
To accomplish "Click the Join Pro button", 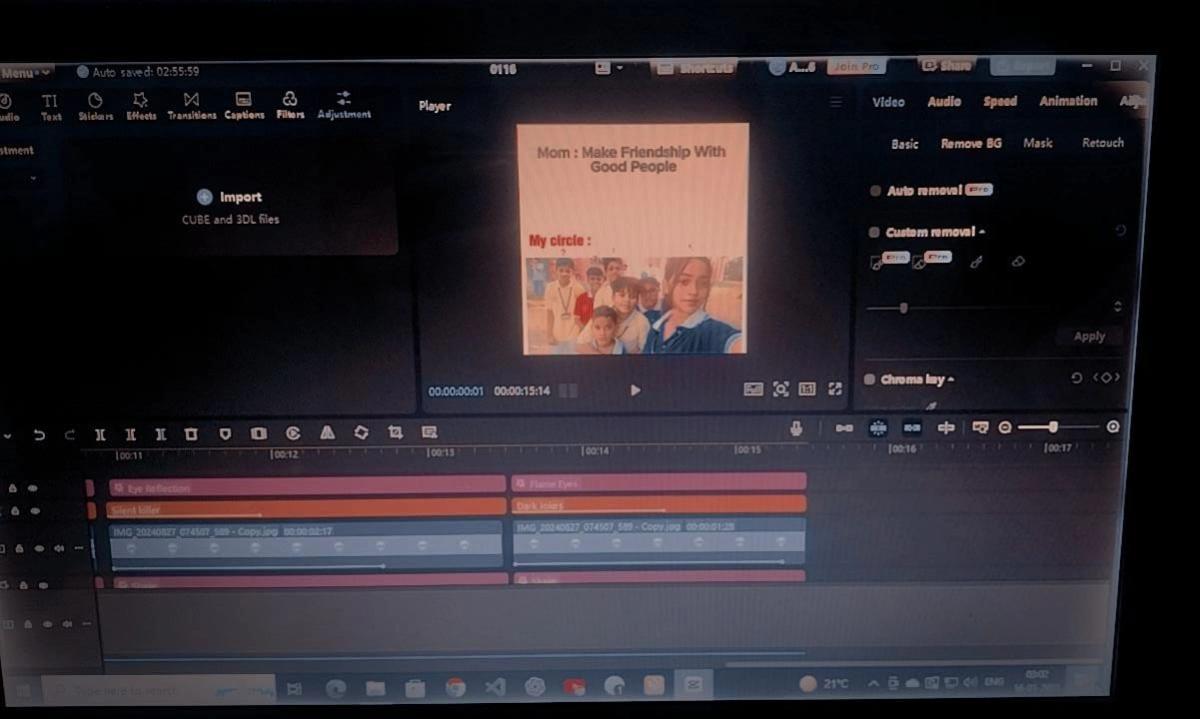I will (856, 66).
